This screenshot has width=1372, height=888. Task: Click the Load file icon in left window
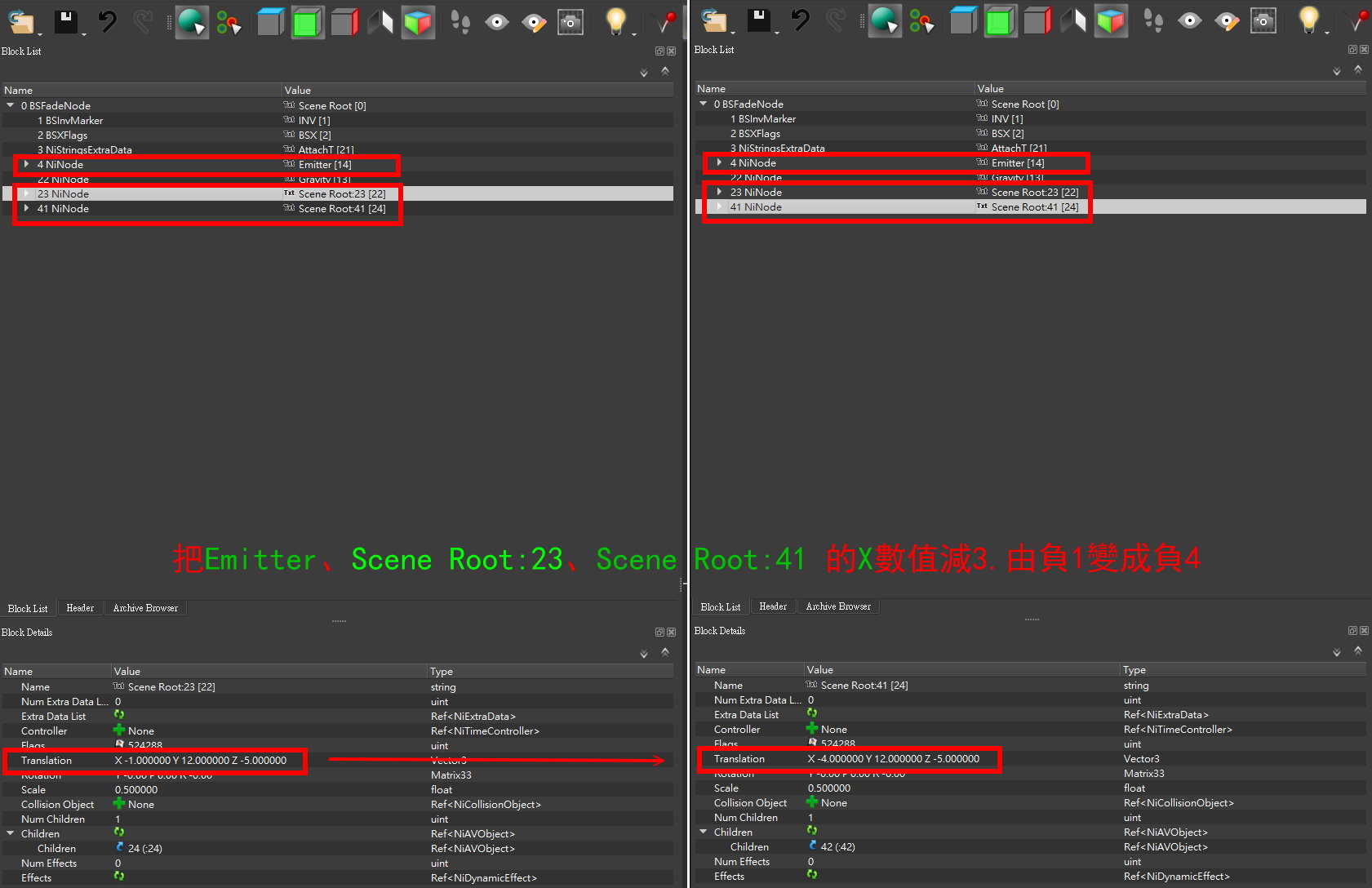tap(20, 22)
